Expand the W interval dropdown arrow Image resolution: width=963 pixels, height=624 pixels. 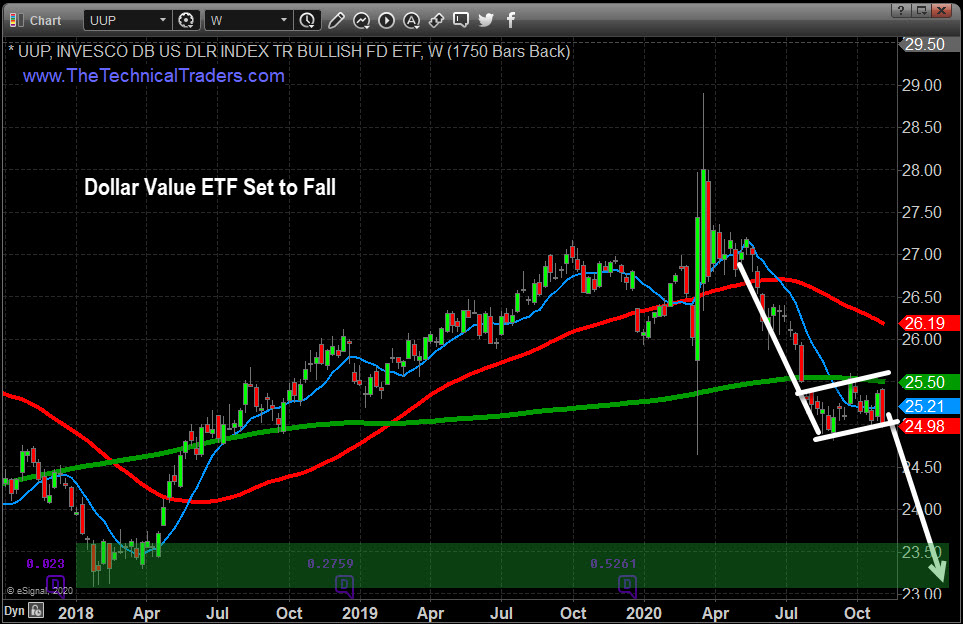tap(284, 20)
